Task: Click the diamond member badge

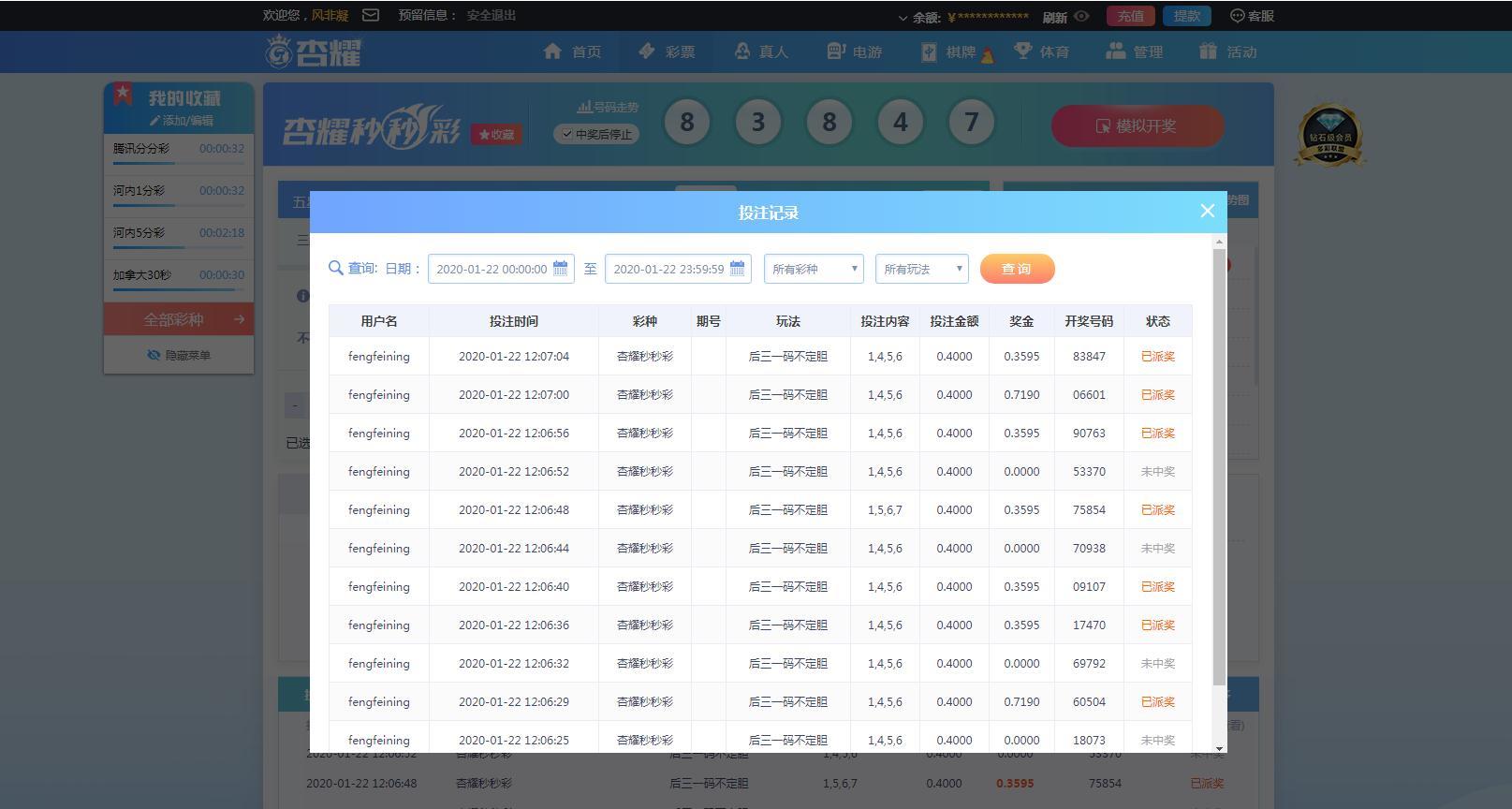Action: point(1329,136)
